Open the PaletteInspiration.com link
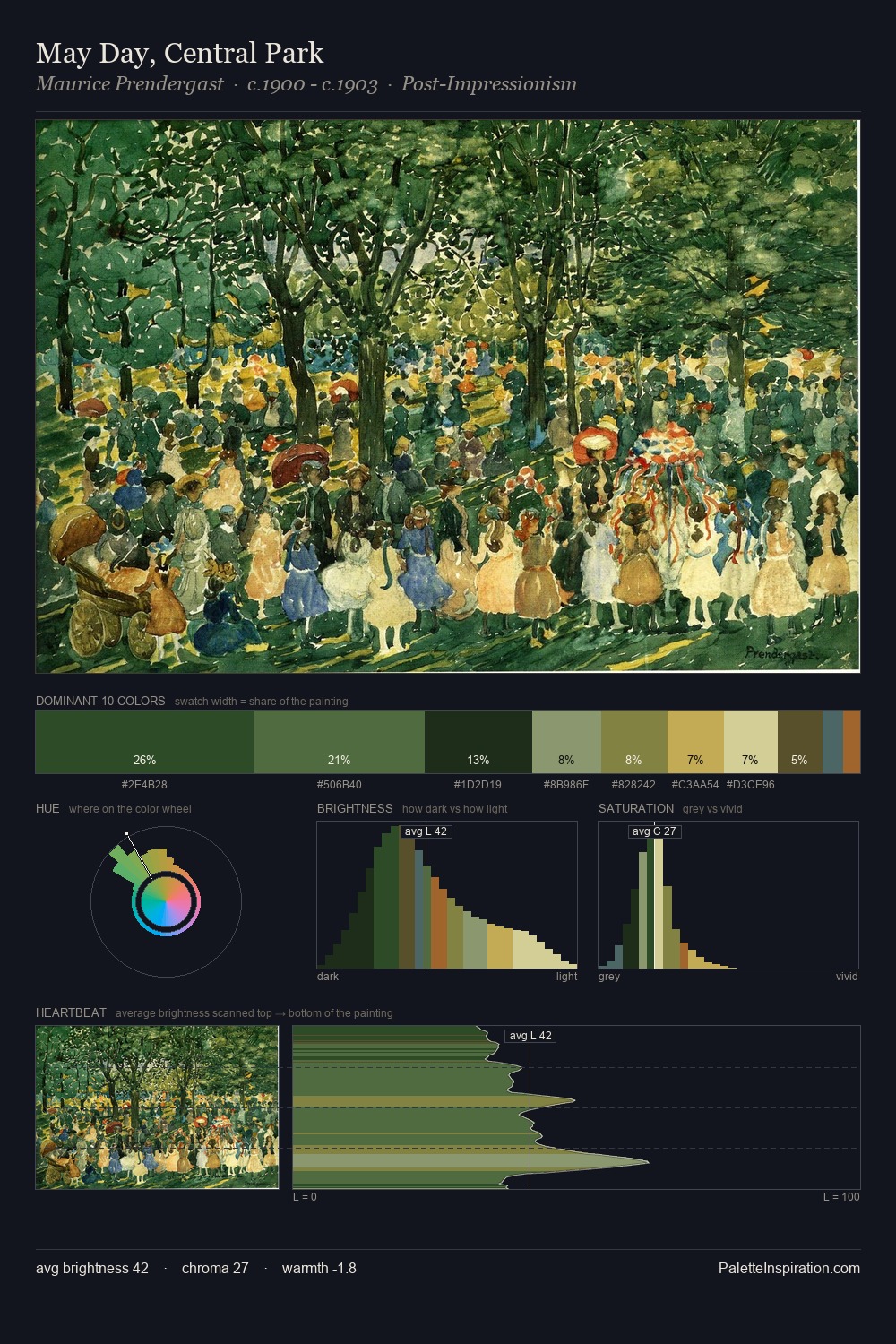This screenshot has width=896, height=1344. tap(789, 1268)
